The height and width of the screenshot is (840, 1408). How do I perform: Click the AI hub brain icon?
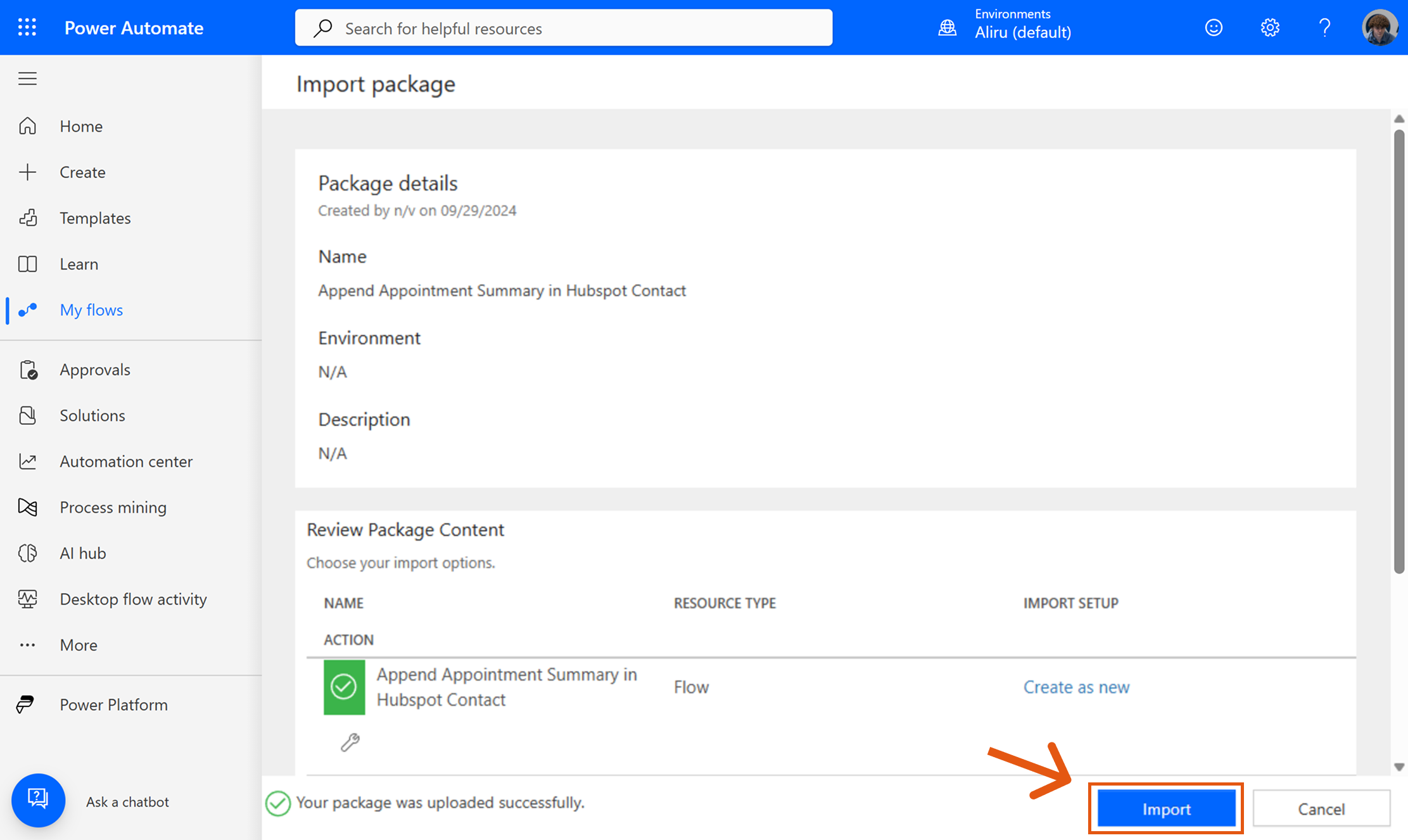(x=27, y=553)
